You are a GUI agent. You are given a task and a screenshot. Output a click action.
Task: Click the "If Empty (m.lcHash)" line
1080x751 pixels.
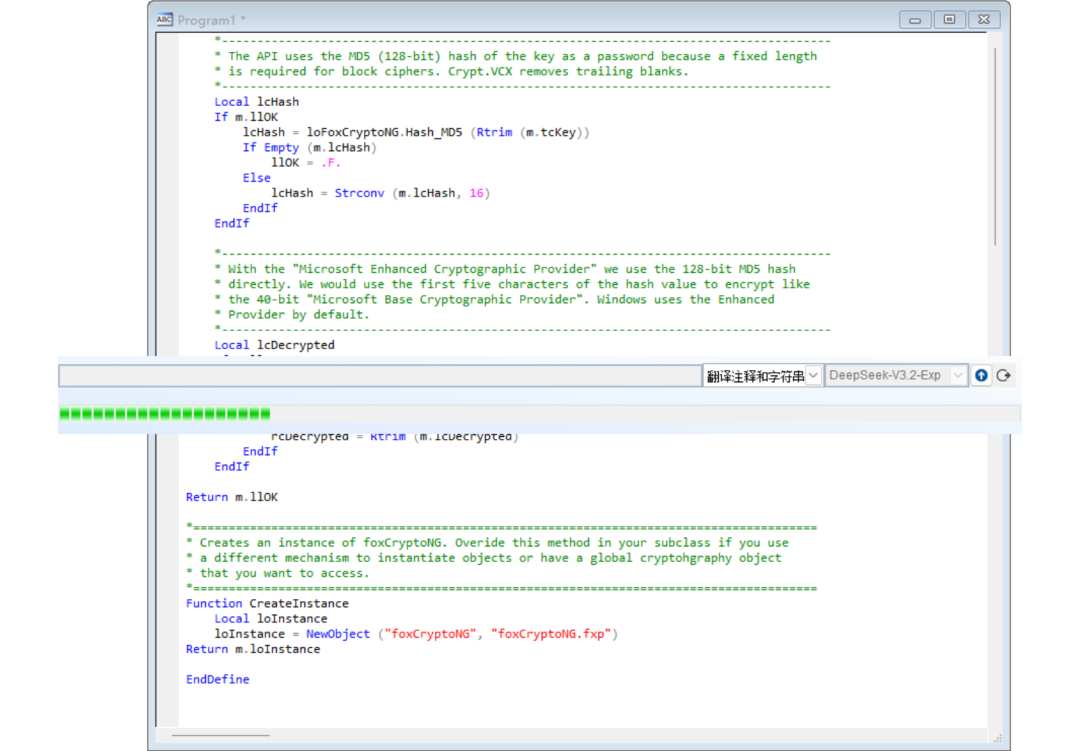pos(309,147)
